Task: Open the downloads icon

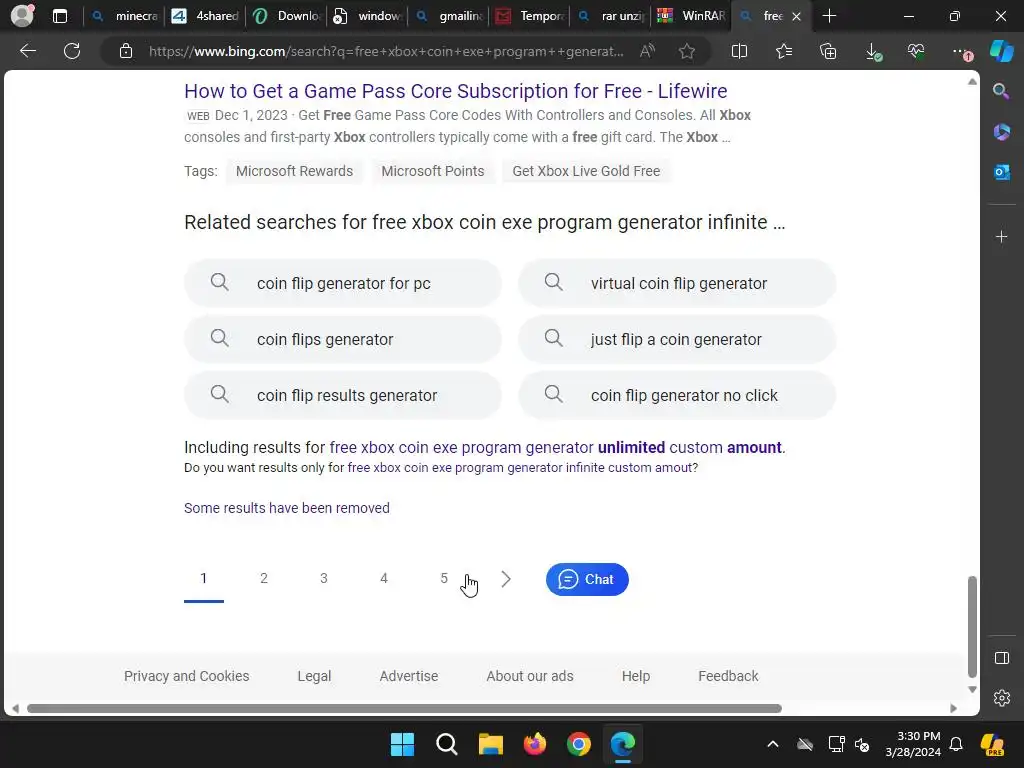Action: 873,52
